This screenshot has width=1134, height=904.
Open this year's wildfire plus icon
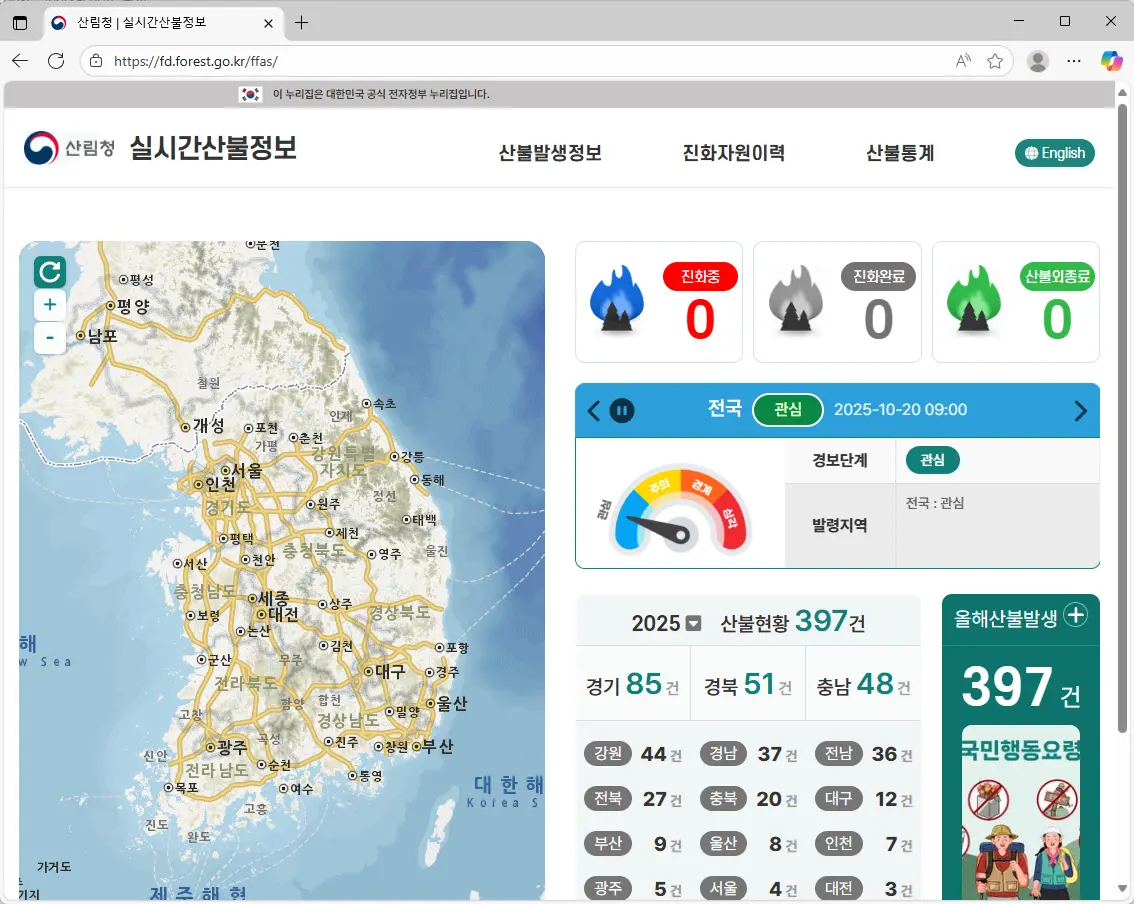[1076, 616]
